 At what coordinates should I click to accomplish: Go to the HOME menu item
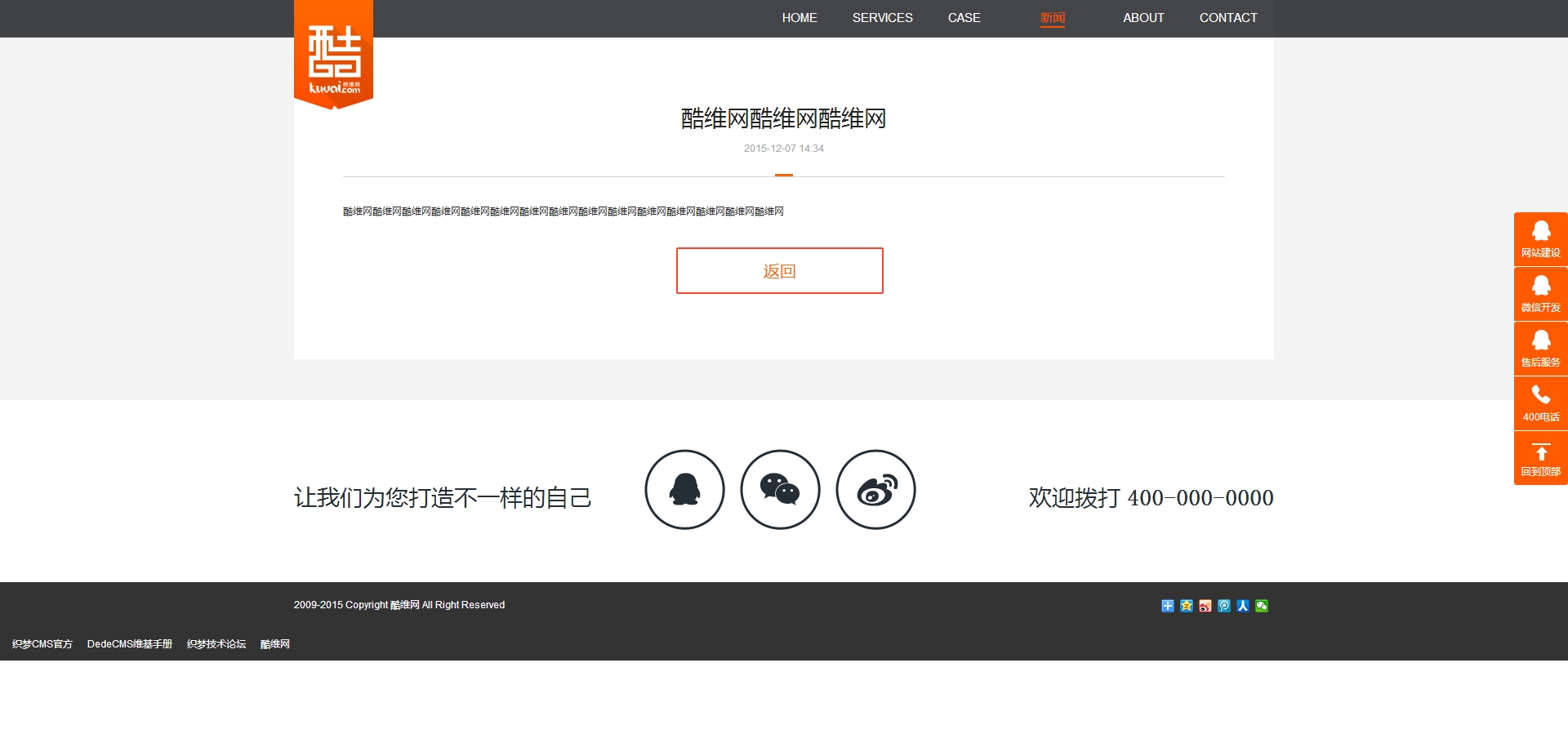coord(800,18)
